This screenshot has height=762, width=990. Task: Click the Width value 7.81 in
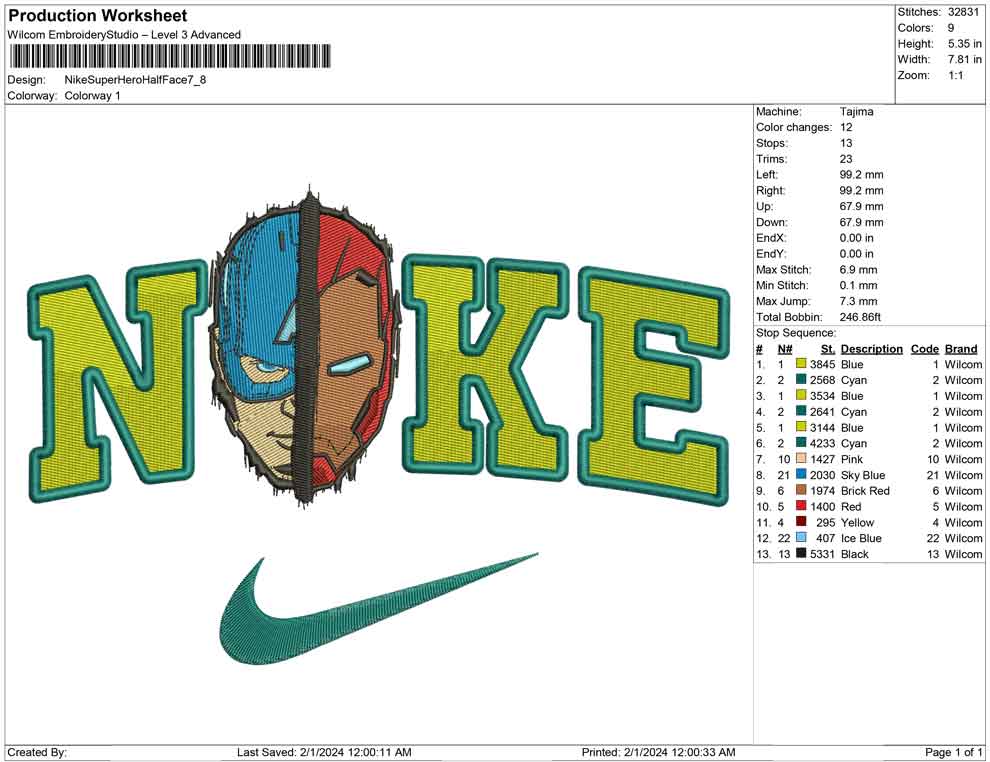tap(964, 59)
